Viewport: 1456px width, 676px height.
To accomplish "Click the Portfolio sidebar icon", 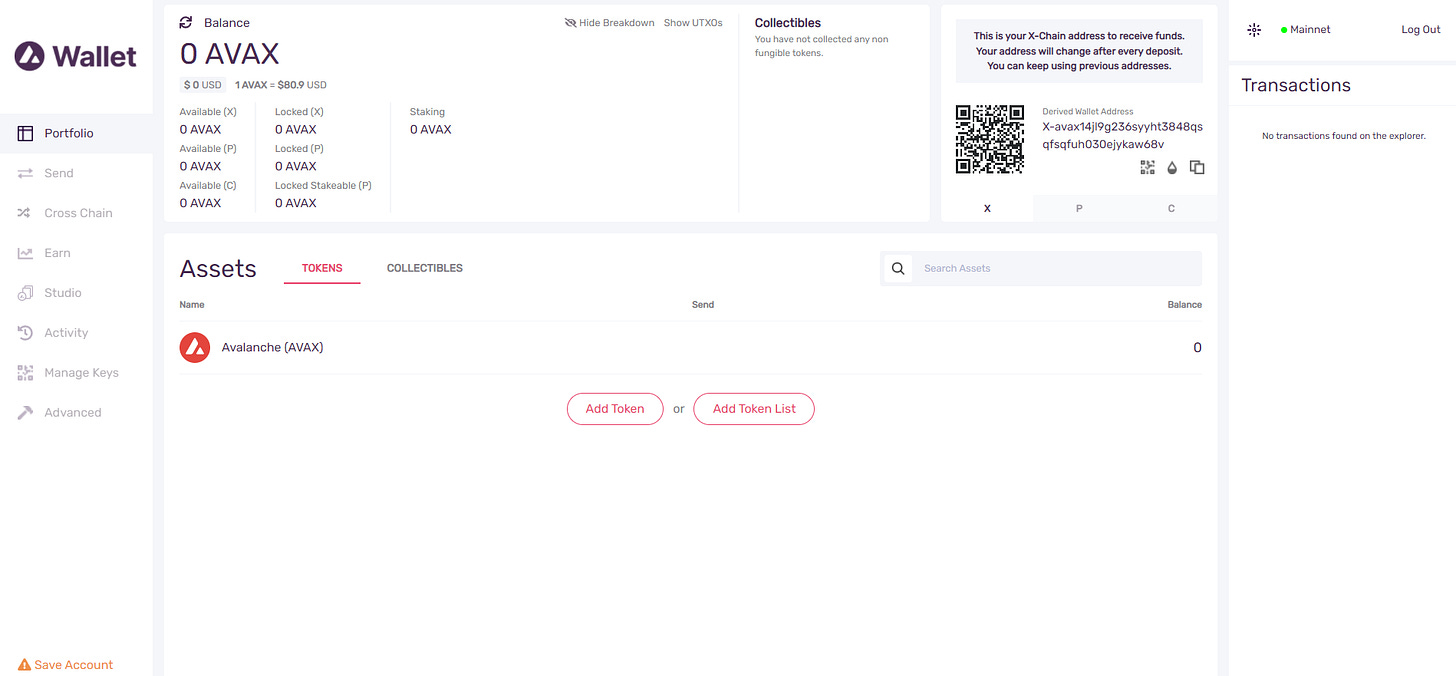I will [x=25, y=133].
